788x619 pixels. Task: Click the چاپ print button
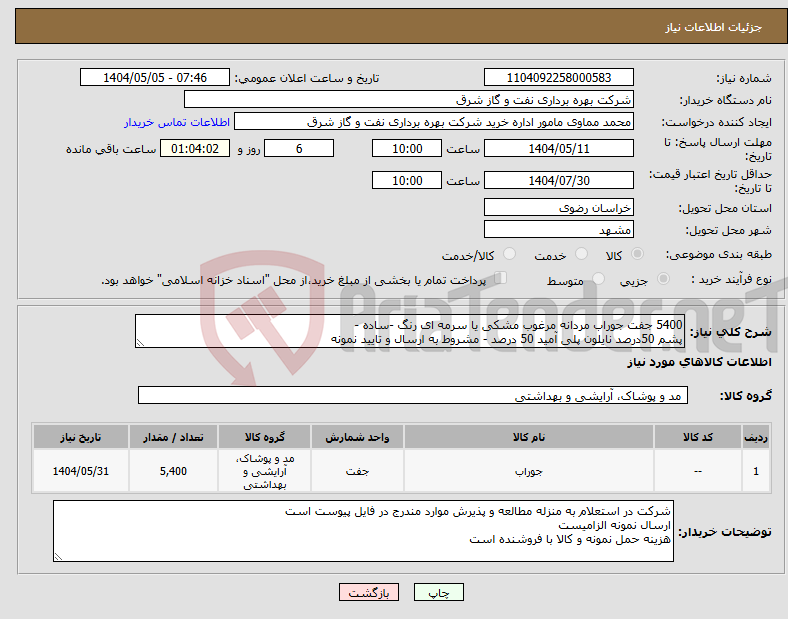(x=439, y=592)
